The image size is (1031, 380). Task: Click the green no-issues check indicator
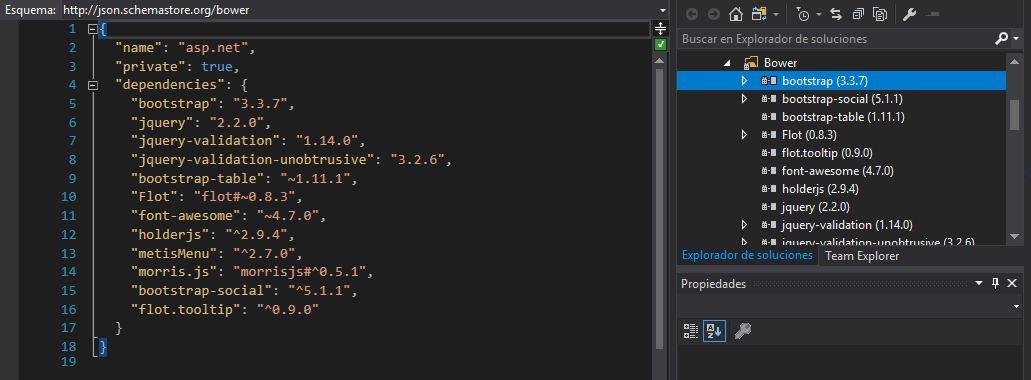(660, 44)
